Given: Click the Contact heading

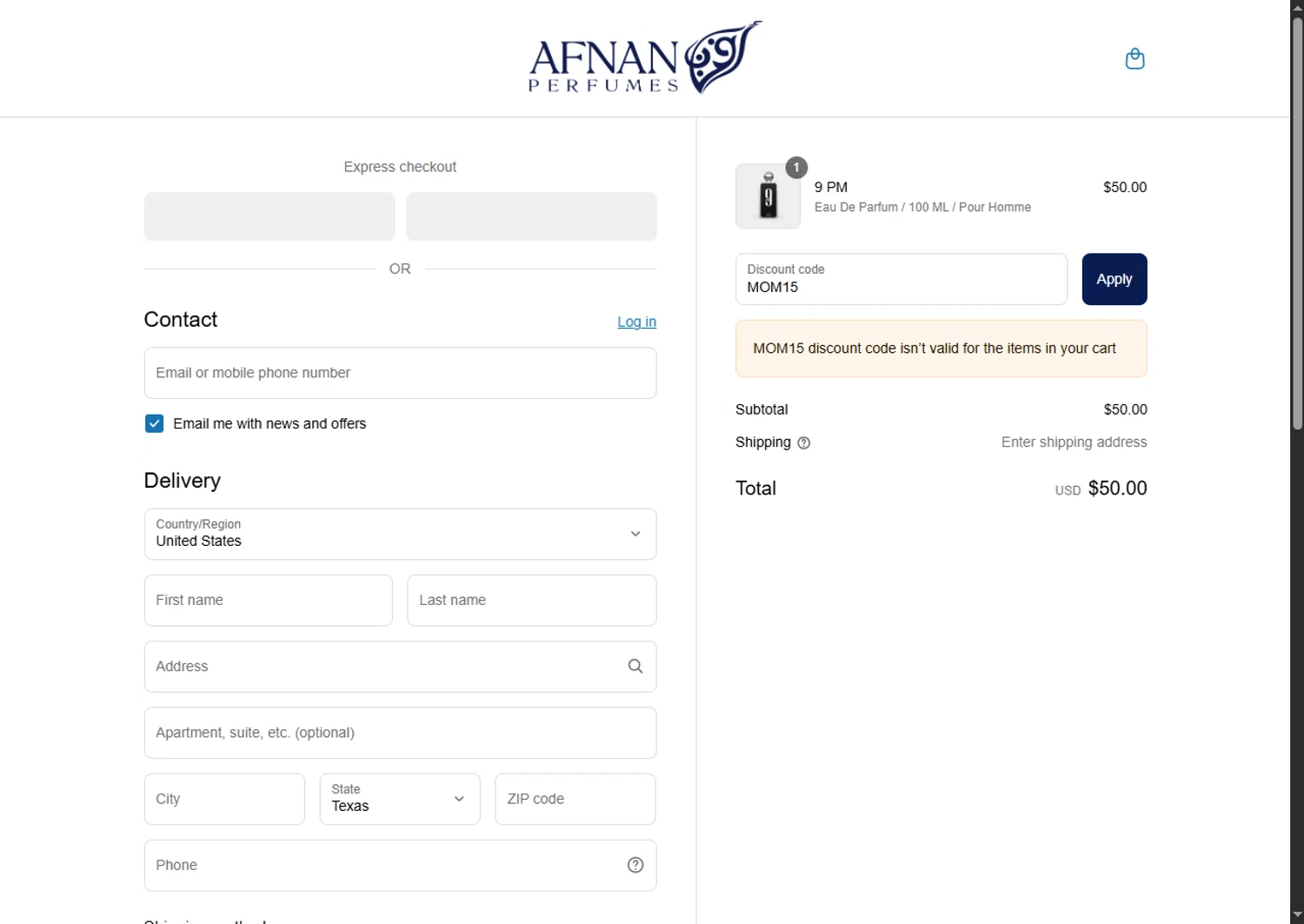Looking at the screenshot, I should pos(181,320).
